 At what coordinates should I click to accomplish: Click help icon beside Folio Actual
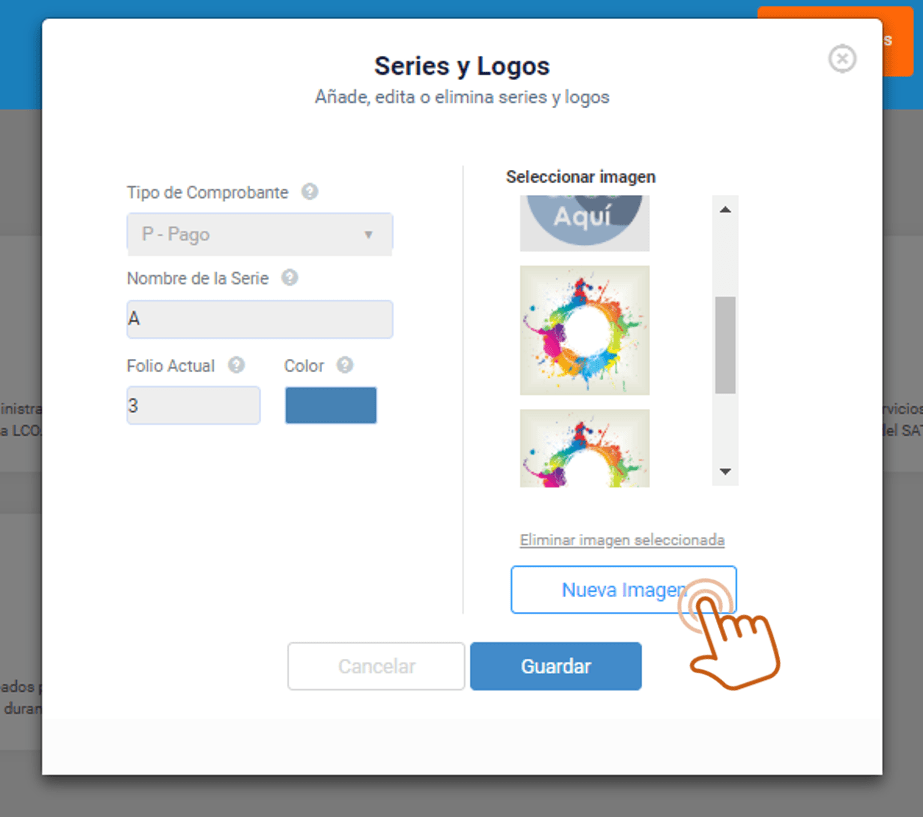point(236,365)
